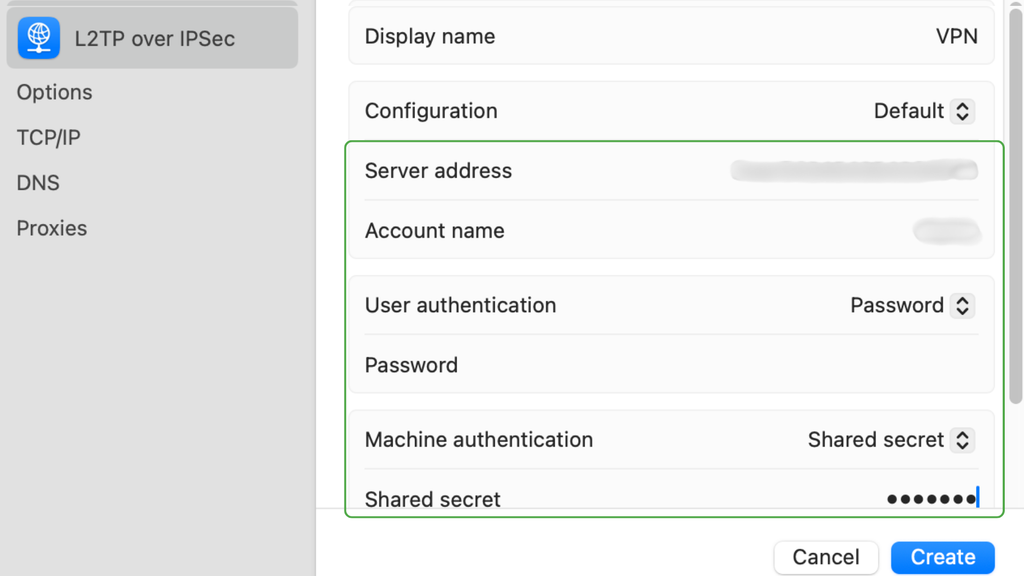This screenshot has width=1024, height=576.
Task: Click into the Server address field
Action: pyautogui.click(x=854, y=170)
